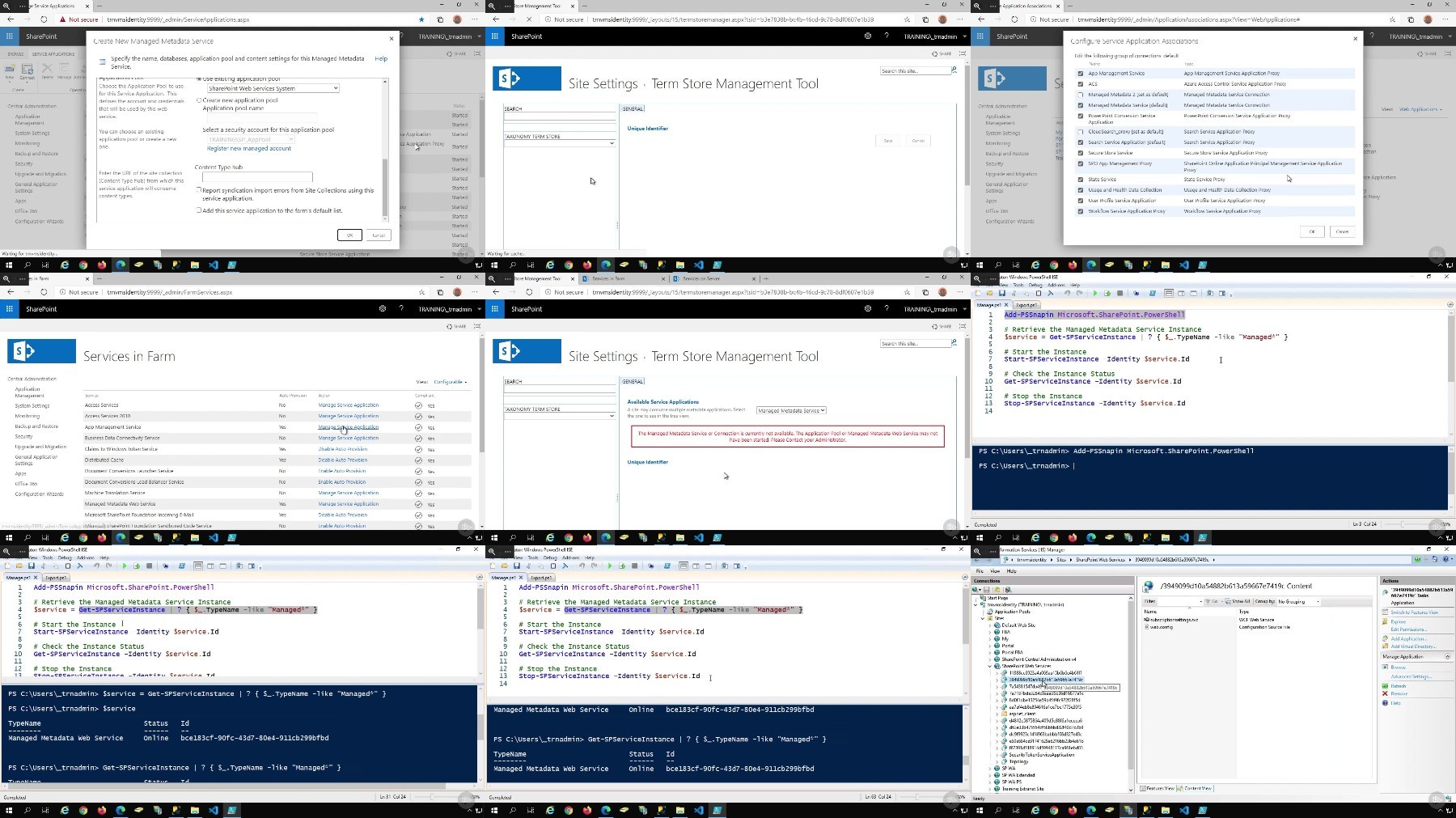This screenshot has width=1456, height=818.
Task: Click green Refresh icon in IIS Actions pane
Action: click(1385, 686)
